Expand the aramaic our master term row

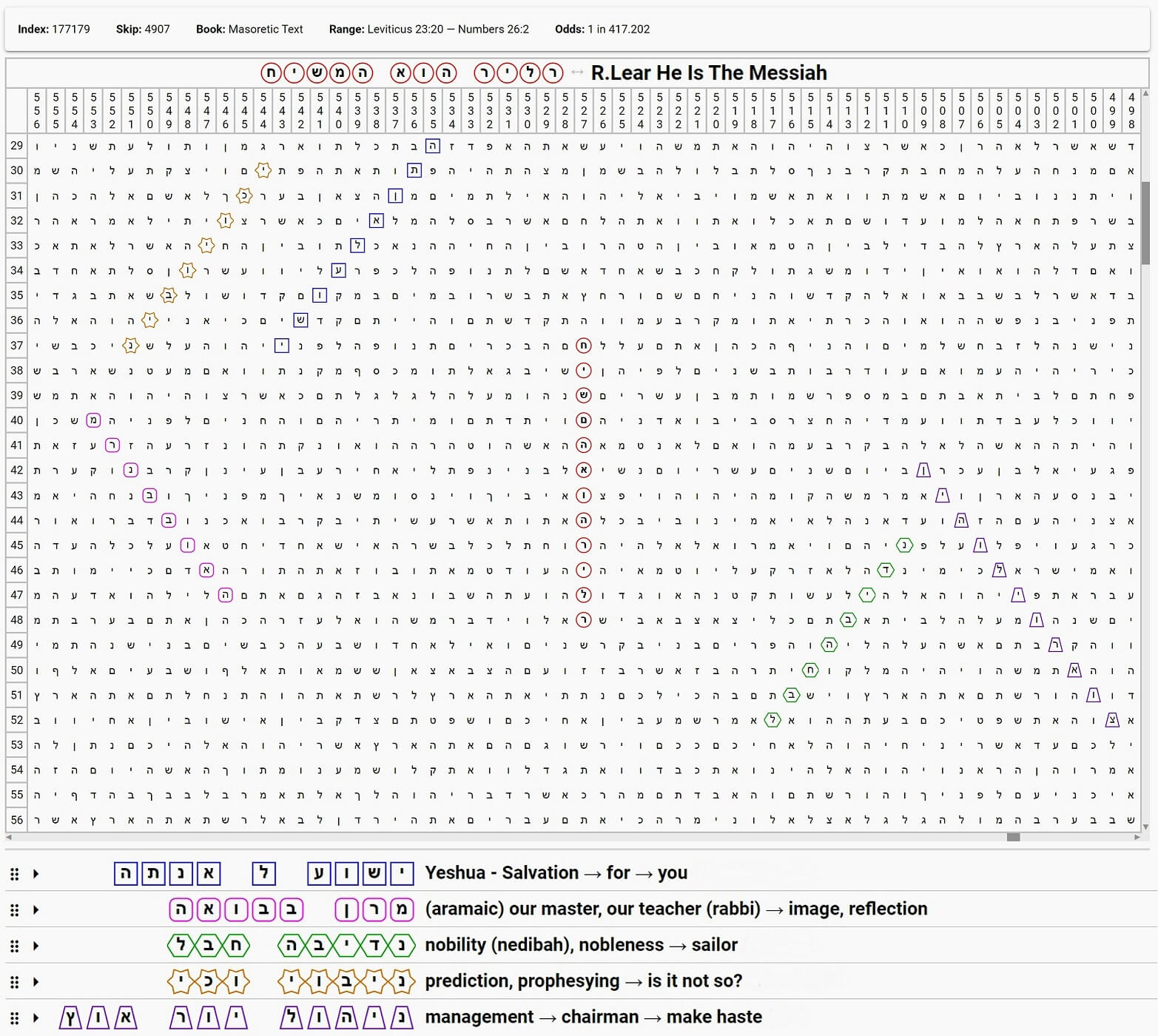point(36,909)
